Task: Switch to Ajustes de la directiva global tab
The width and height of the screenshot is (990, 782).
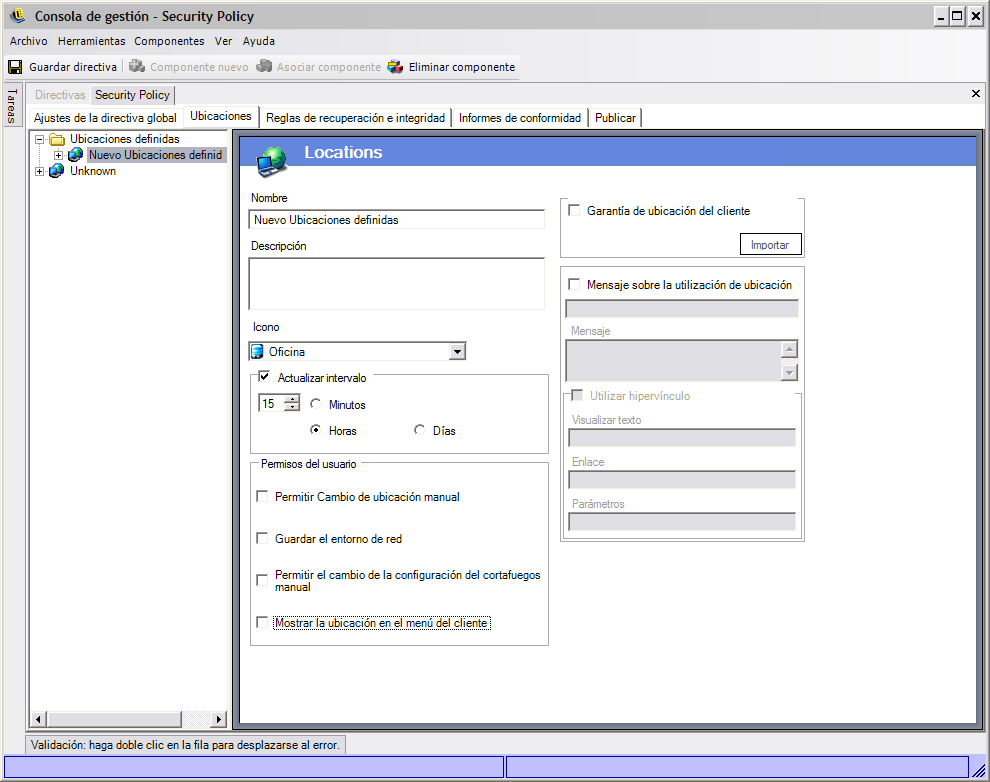Action: click(x=105, y=118)
